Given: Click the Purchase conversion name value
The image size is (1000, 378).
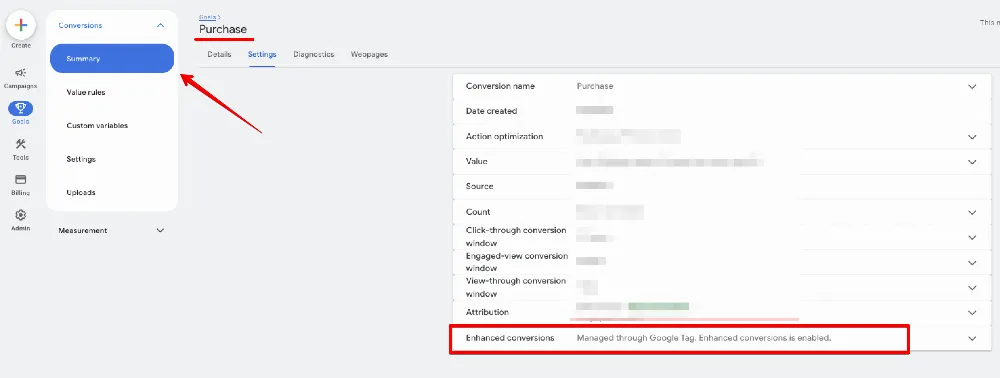Looking at the screenshot, I should (x=595, y=86).
